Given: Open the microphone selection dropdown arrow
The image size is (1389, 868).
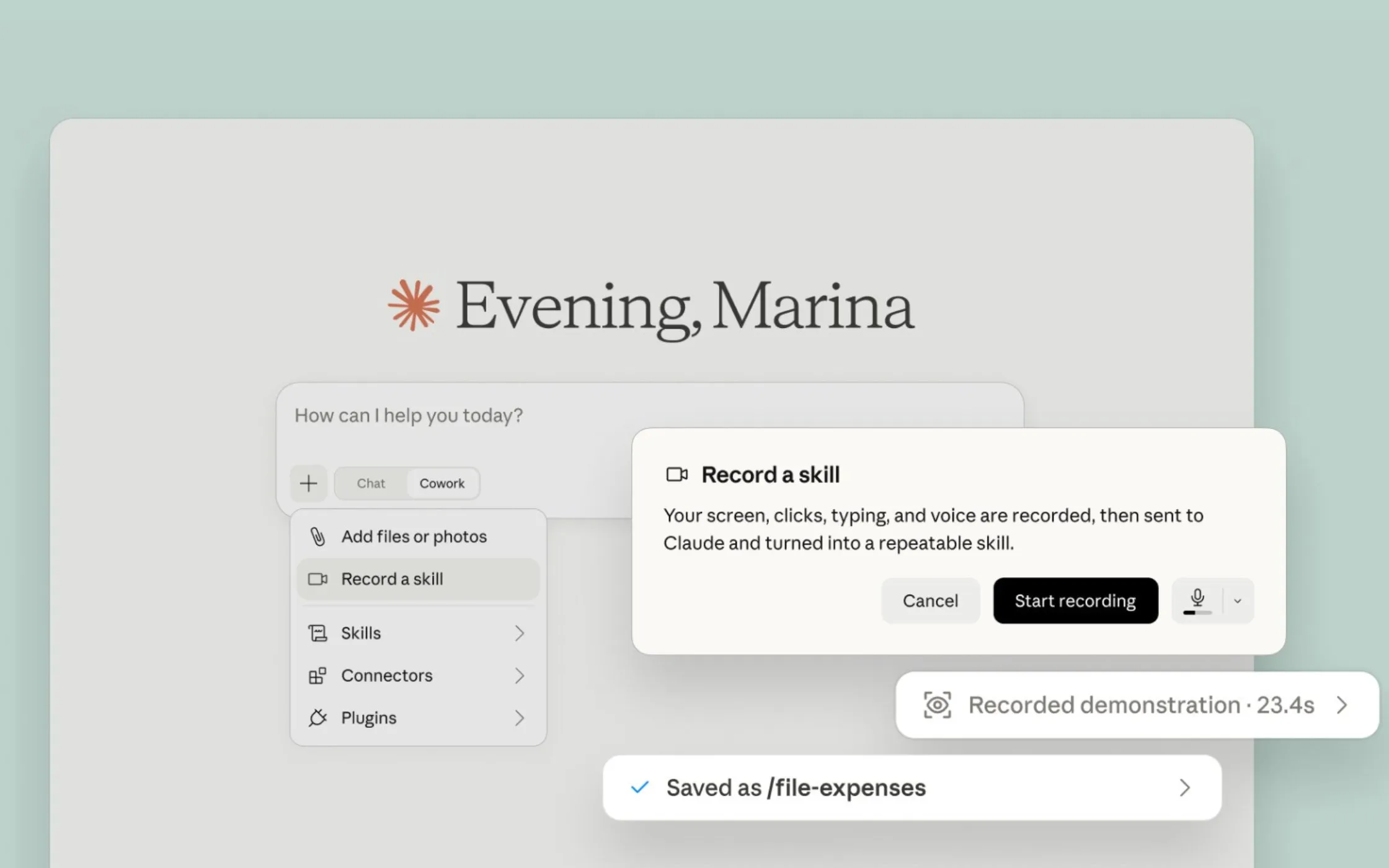Looking at the screenshot, I should click(1238, 601).
